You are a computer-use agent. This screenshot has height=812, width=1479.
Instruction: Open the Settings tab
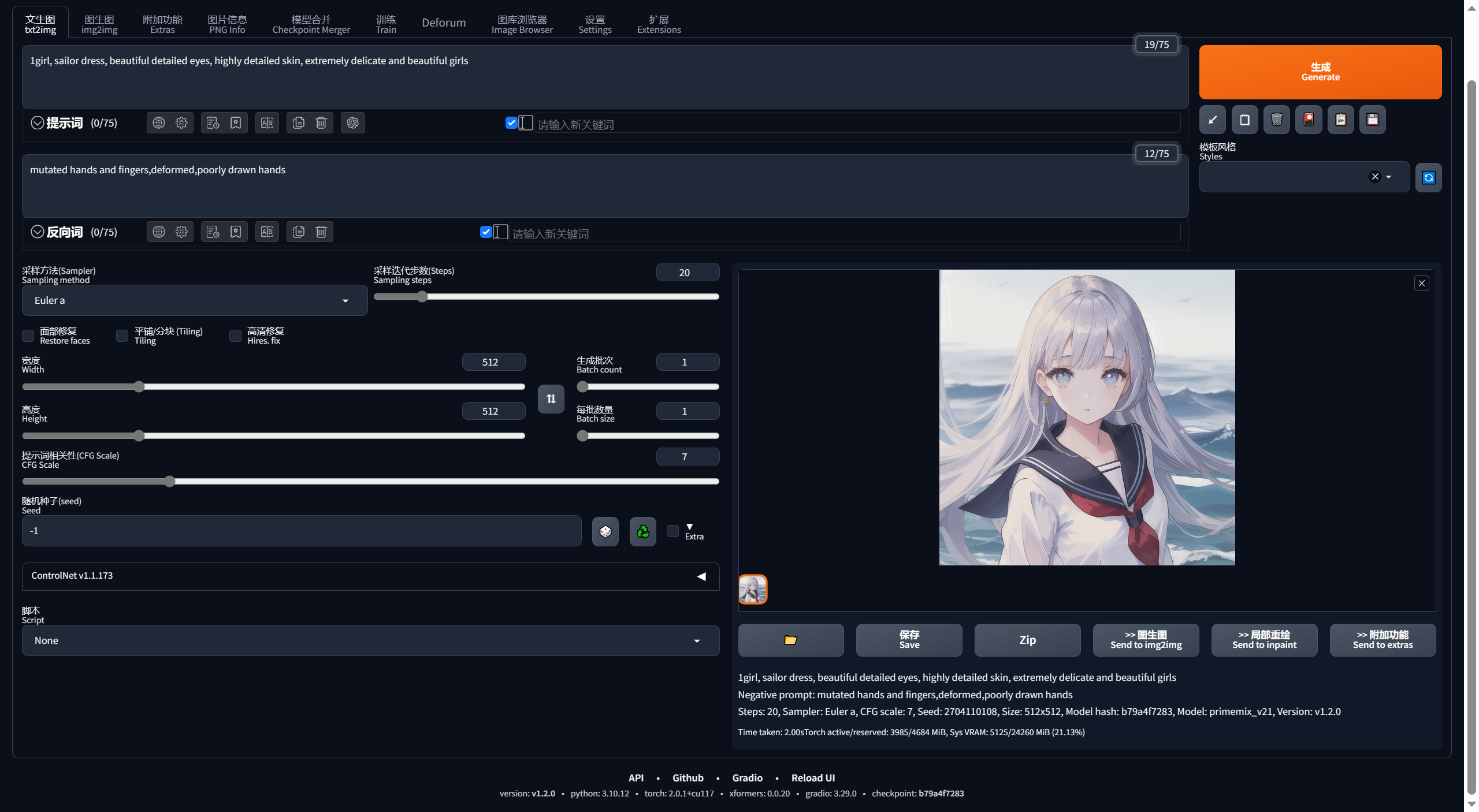tap(595, 24)
